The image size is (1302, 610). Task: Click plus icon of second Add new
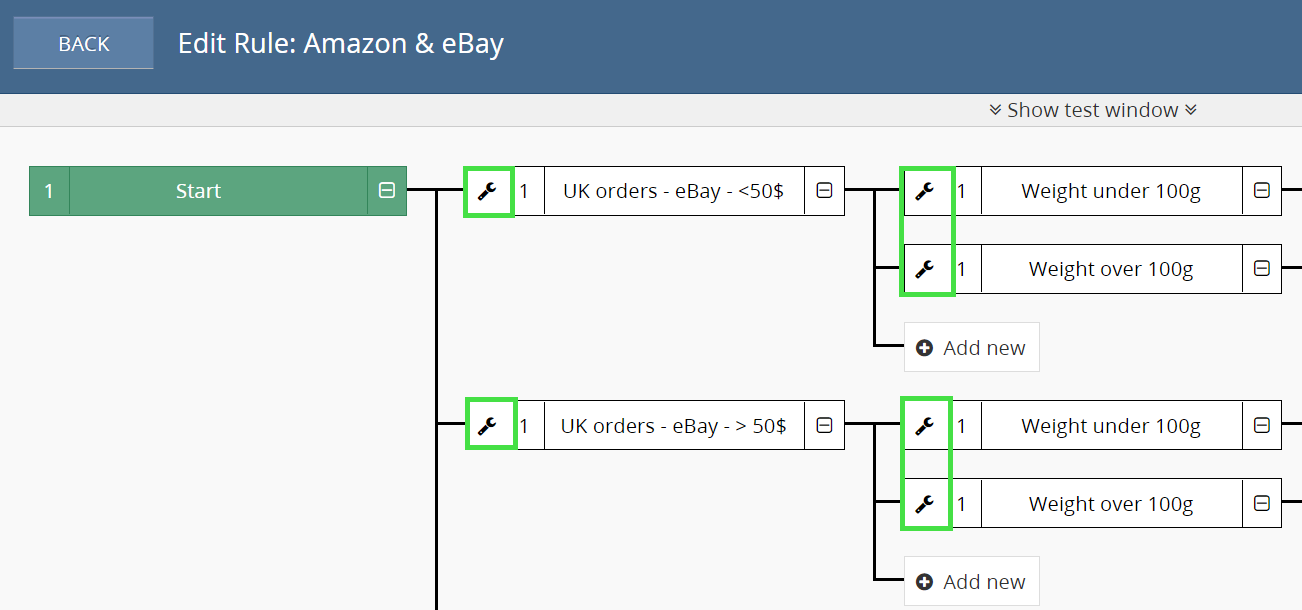tap(925, 582)
